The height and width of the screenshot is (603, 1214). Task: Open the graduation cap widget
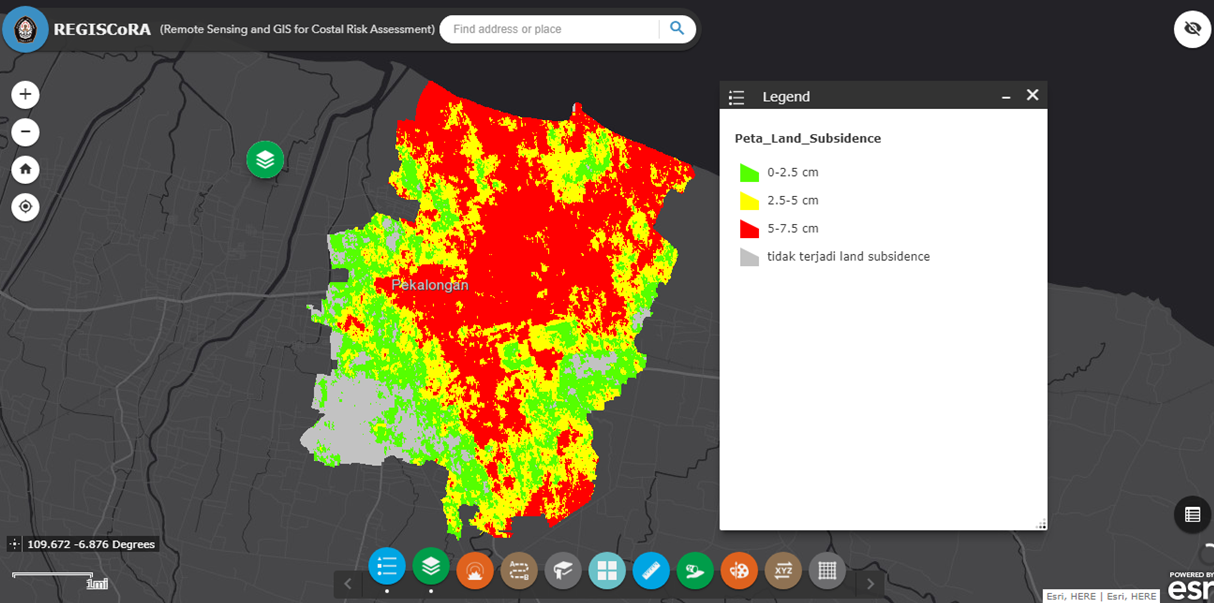(x=563, y=571)
